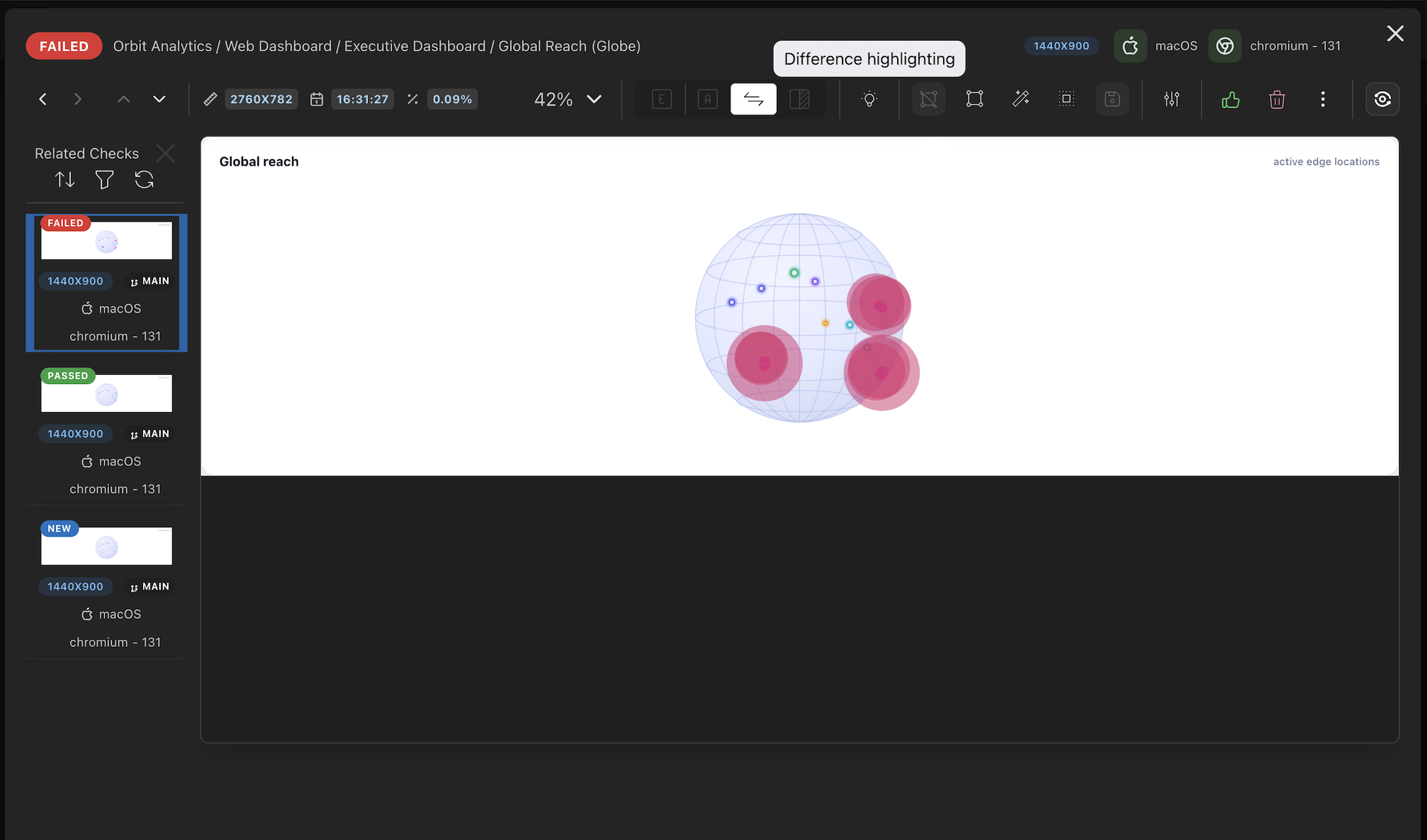Save ignore regions with disk icon
Screen dimensions: 1427x840
[x=1112, y=99]
